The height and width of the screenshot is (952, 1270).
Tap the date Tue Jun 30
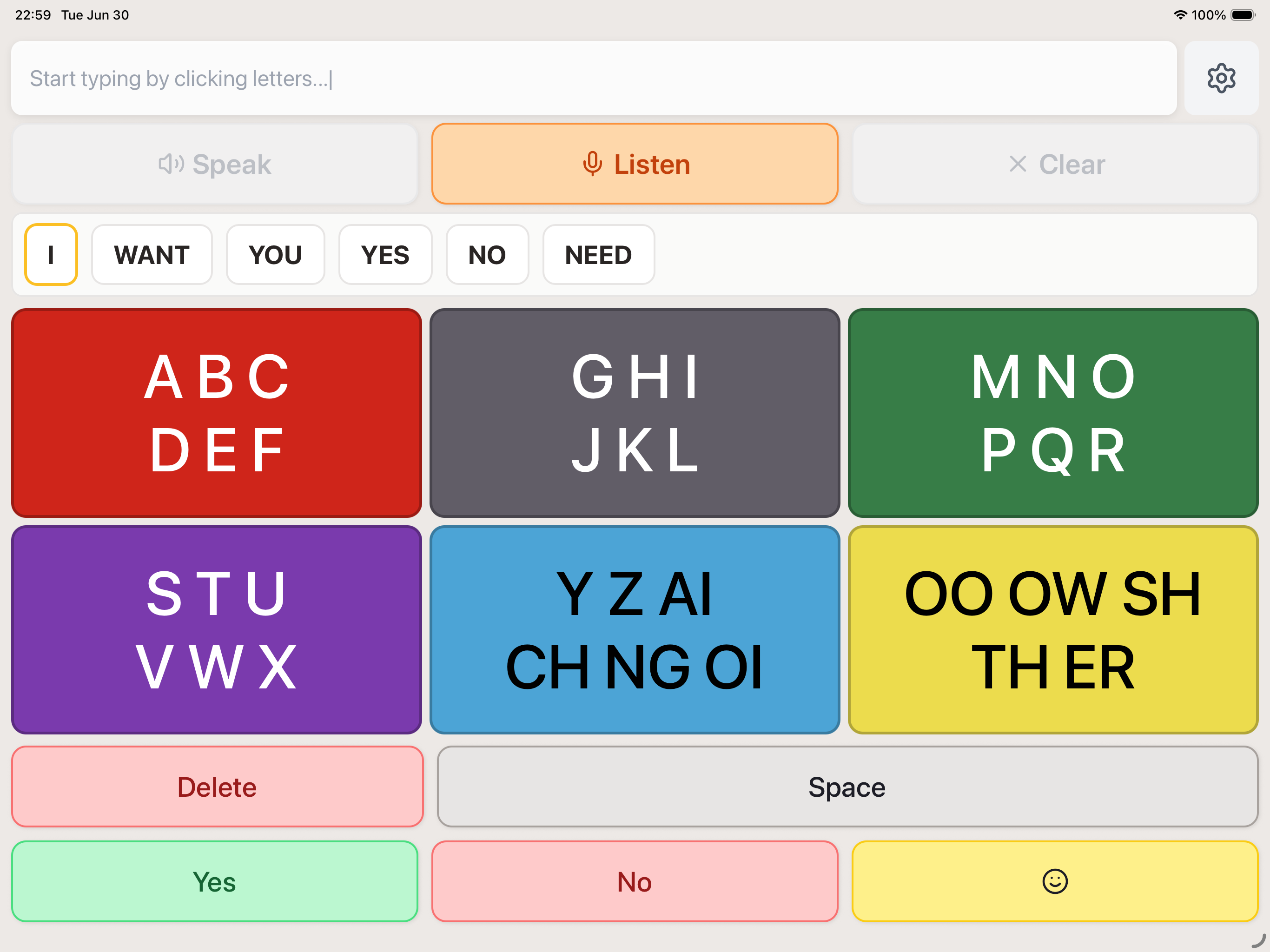tap(95, 15)
